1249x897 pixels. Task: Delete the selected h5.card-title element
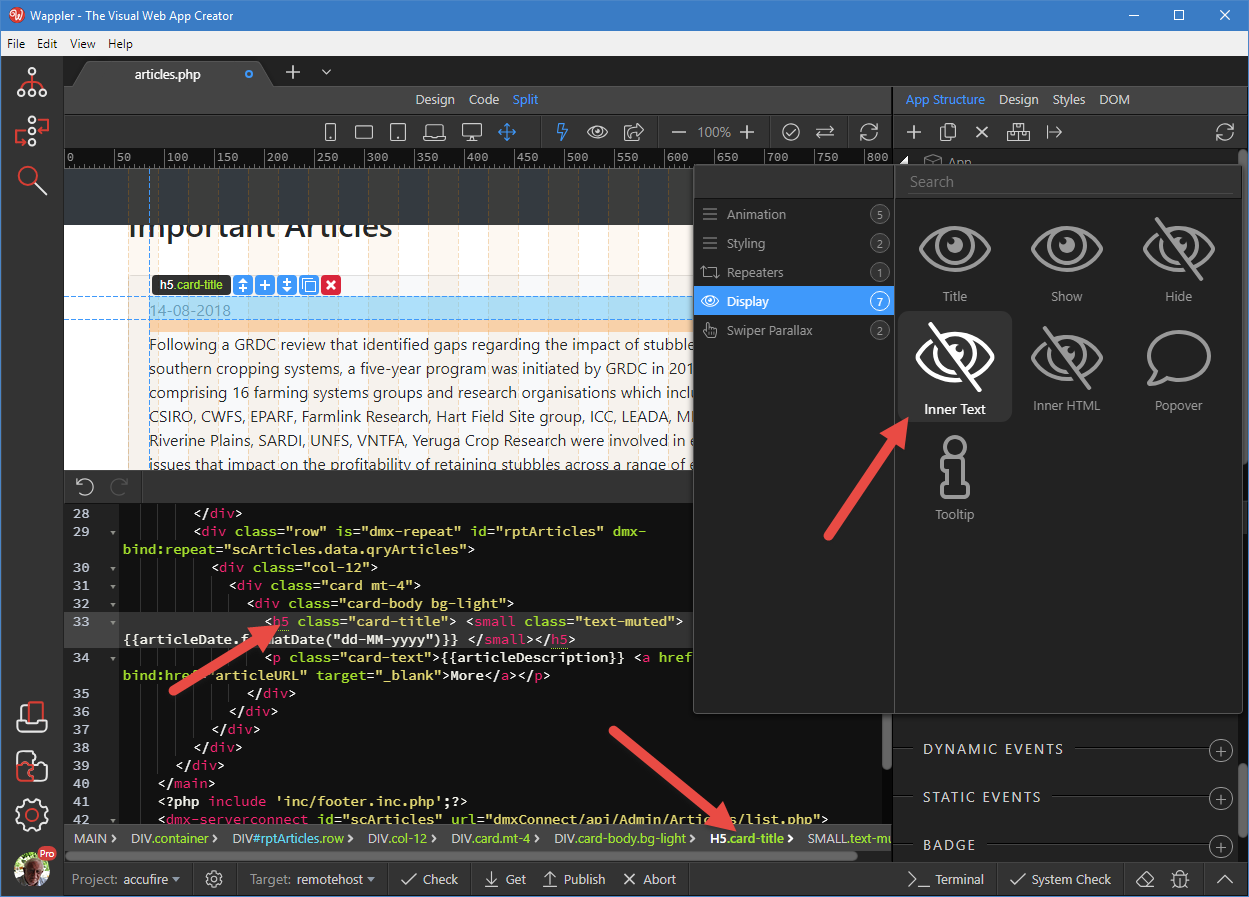coord(331,285)
